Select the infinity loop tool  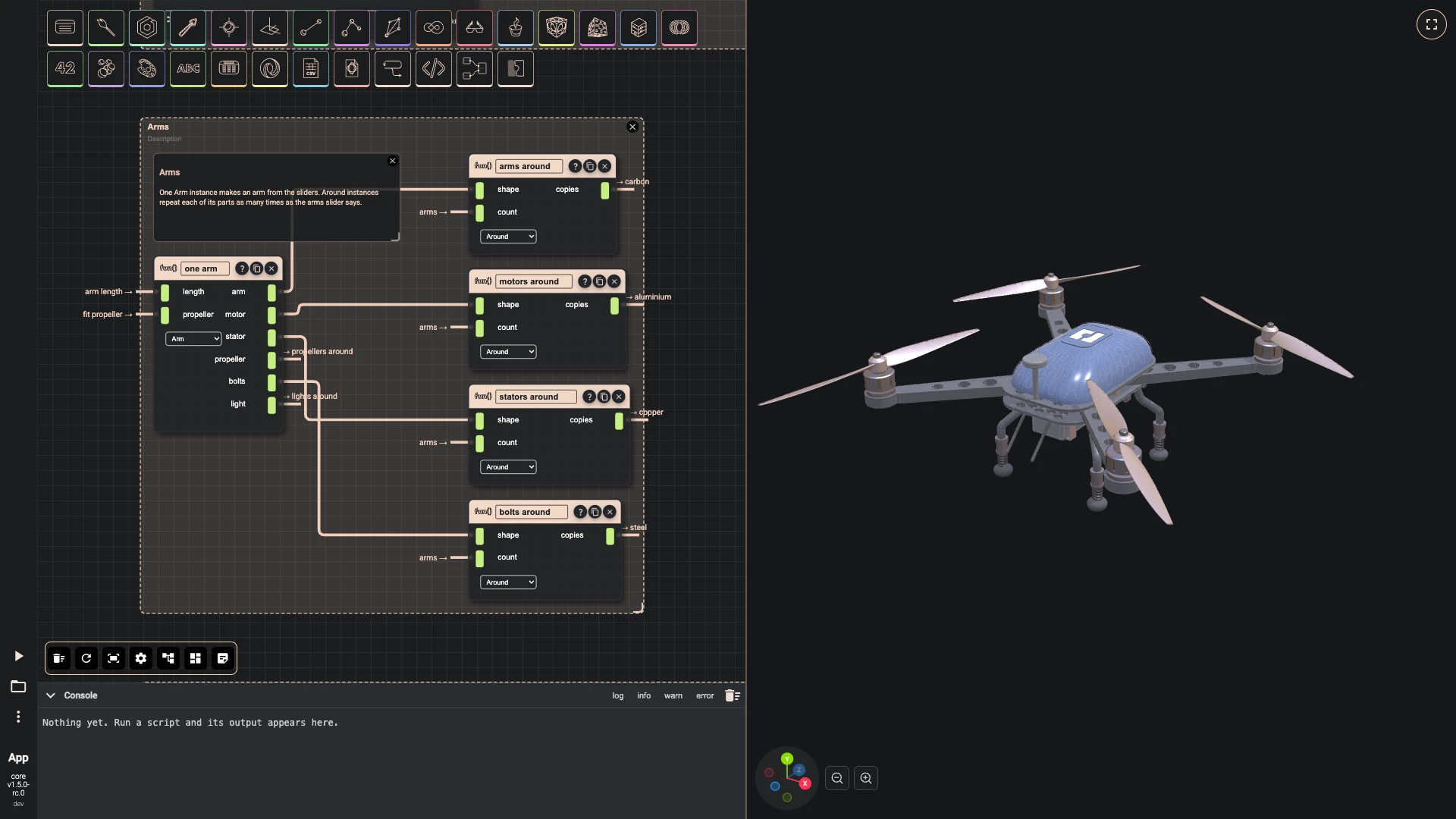(x=434, y=28)
